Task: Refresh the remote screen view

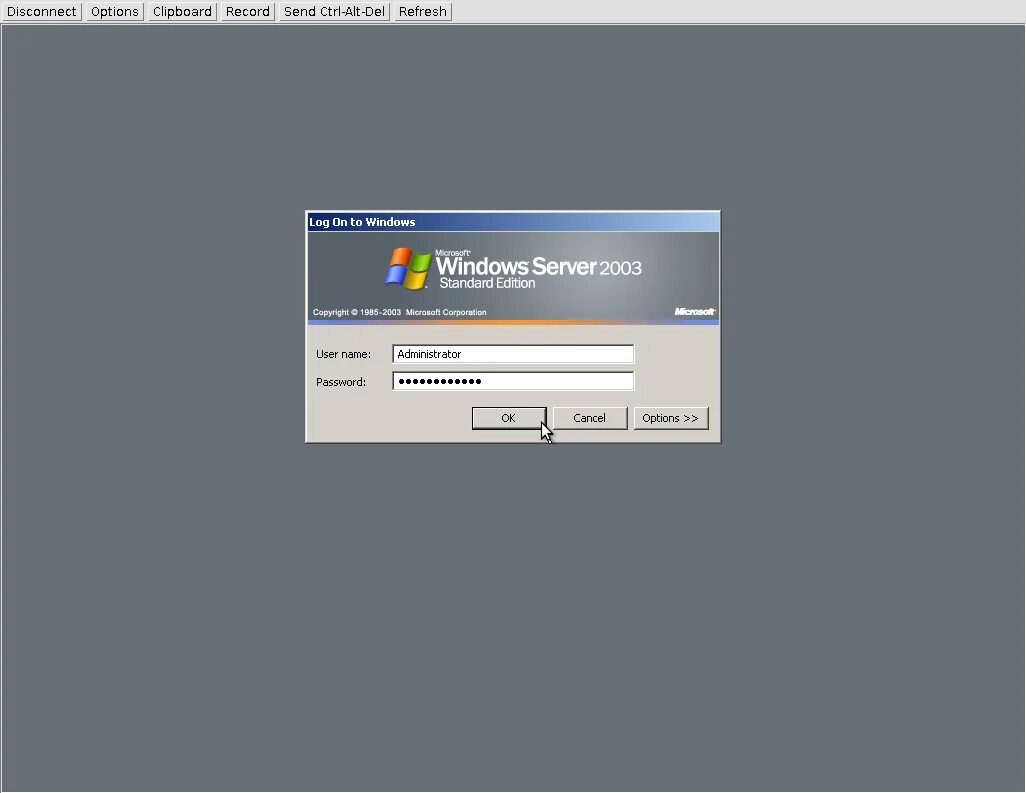Action: pos(423,12)
